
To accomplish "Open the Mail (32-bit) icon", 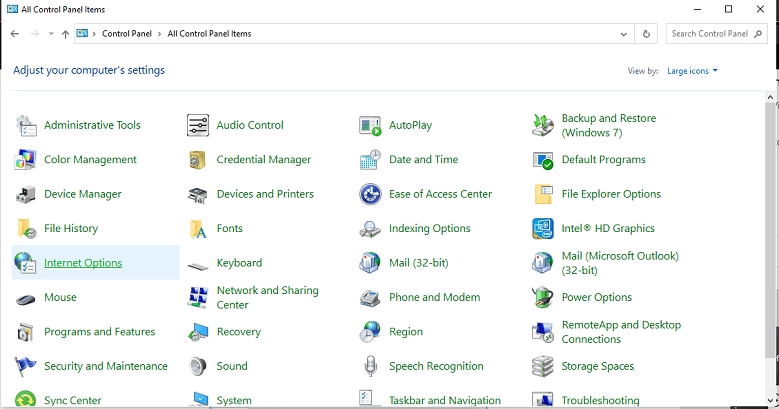I will point(370,263).
